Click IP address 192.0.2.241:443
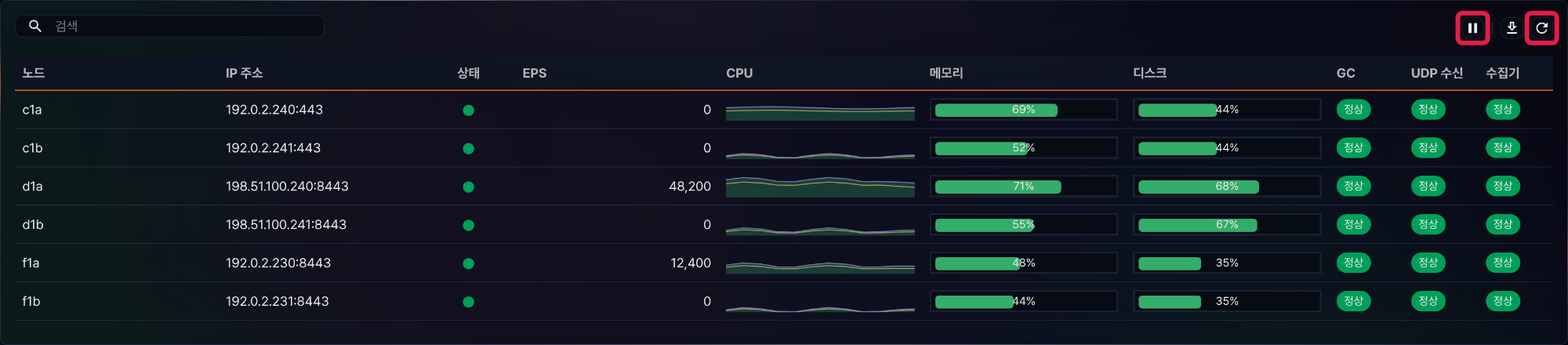Image resolution: width=1568 pixels, height=345 pixels. point(274,148)
